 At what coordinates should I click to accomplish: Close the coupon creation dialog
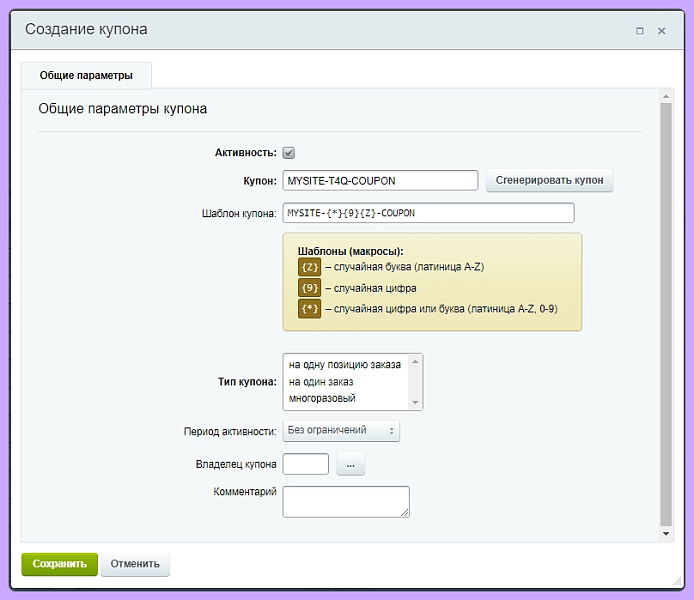point(661,31)
